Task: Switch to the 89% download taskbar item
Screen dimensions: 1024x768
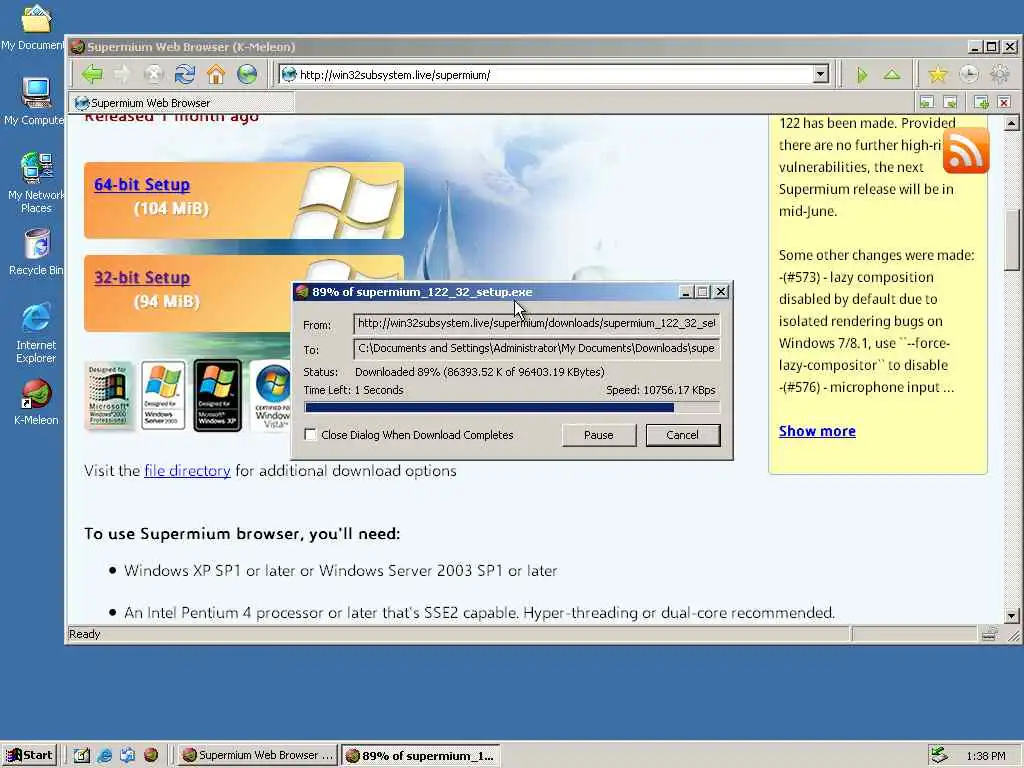Action: [x=421, y=756]
